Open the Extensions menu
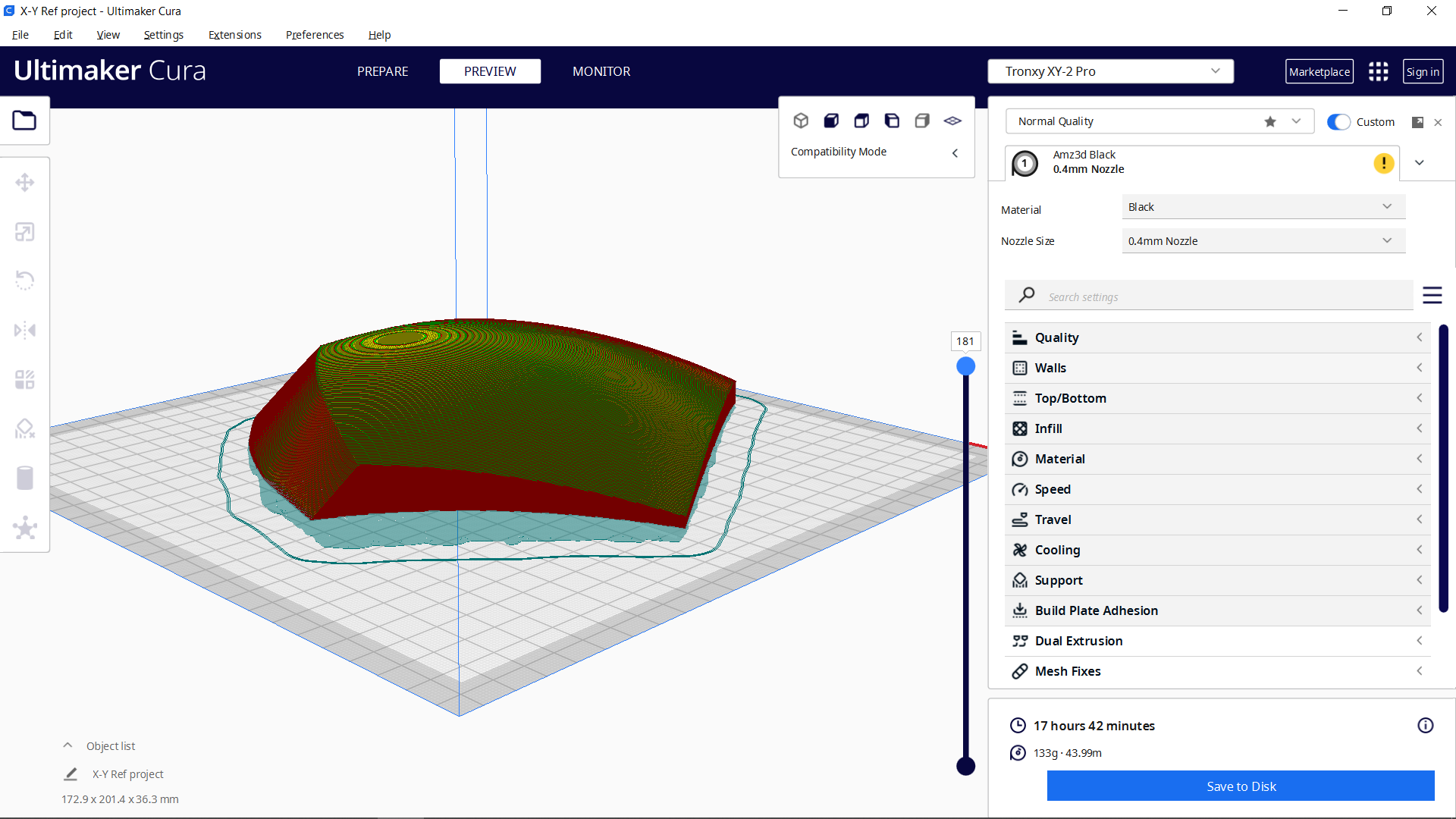 pyautogui.click(x=235, y=35)
